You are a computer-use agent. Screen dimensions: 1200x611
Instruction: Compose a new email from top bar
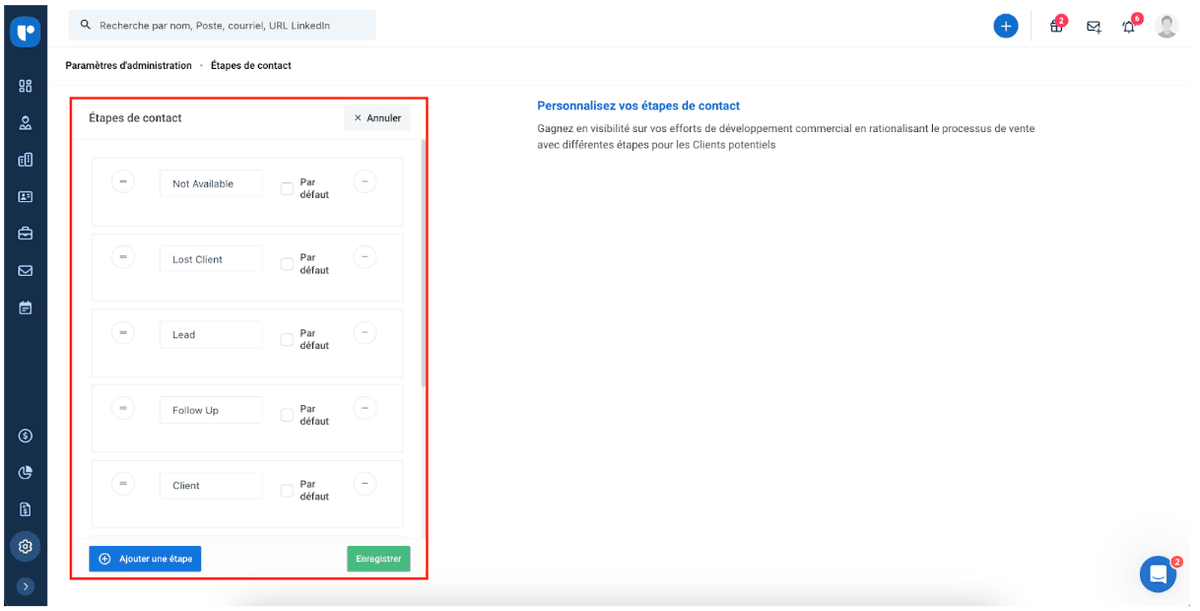(1093, 26)
